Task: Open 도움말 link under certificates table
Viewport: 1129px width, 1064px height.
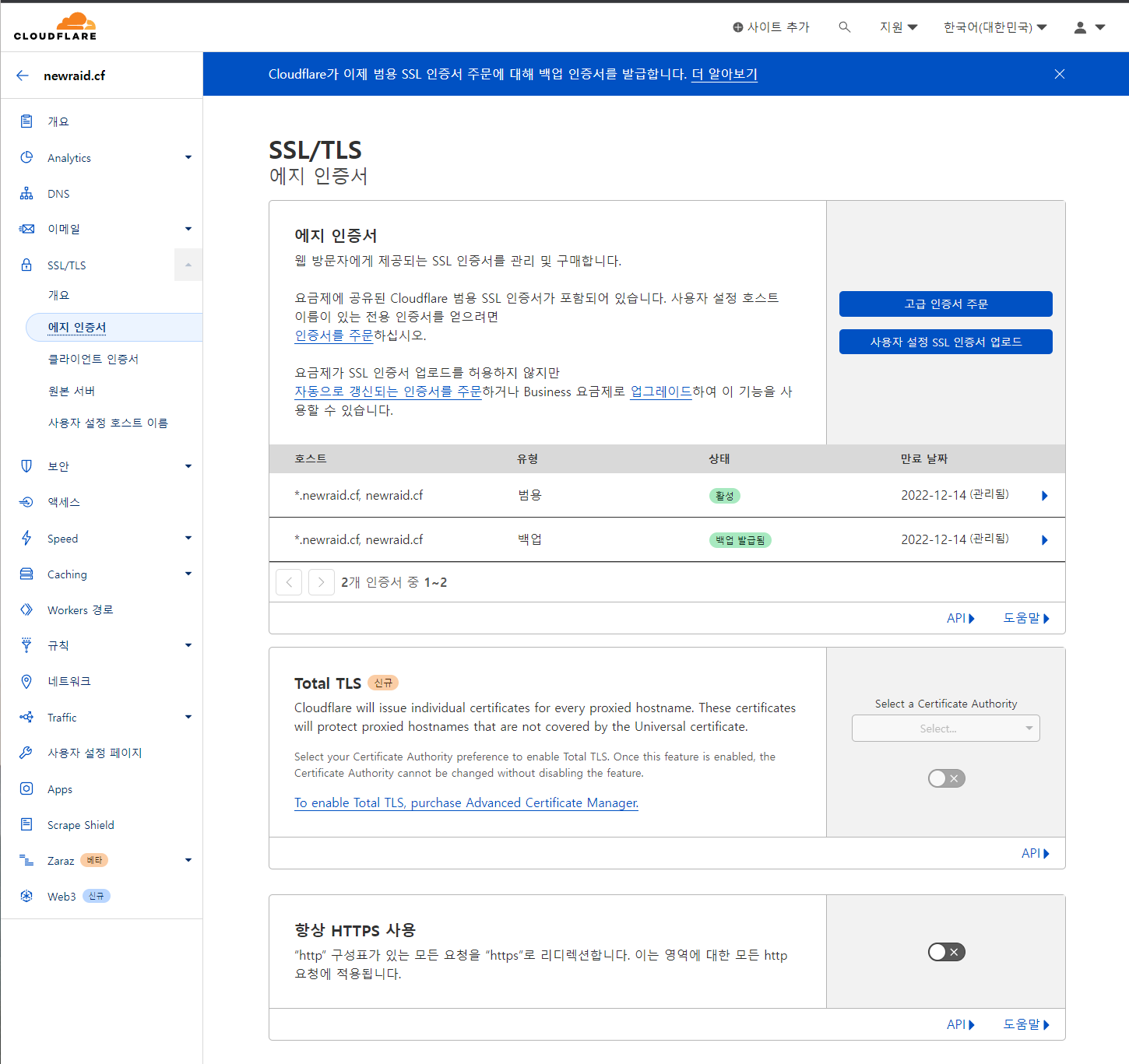Action: (1026, 618)
